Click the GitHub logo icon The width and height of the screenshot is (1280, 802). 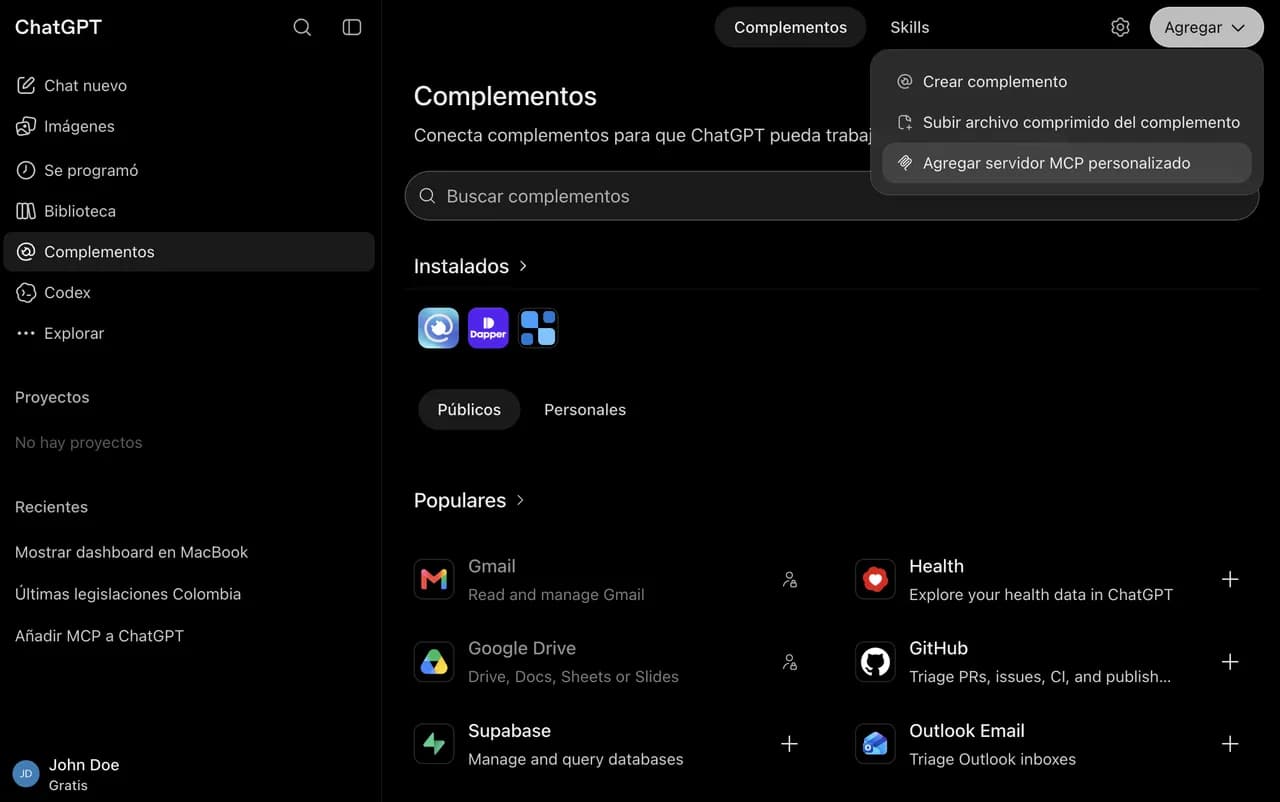tap(875, 662)
